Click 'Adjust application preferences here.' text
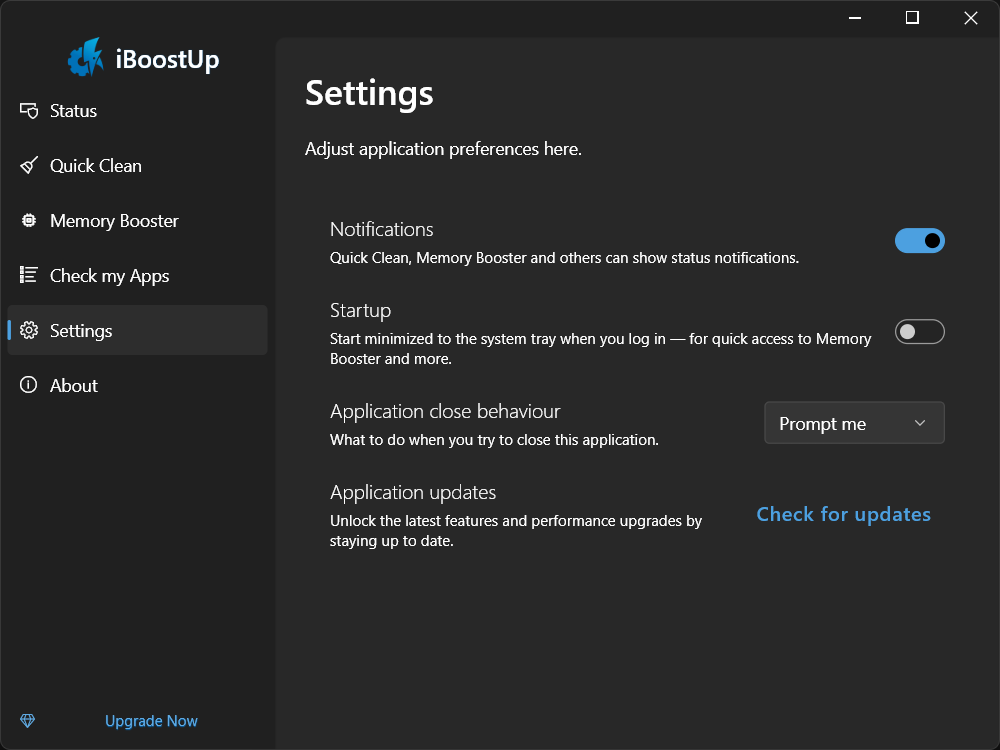The height and width of the screenshot is (750, 1000). click(x=443, y=149)
